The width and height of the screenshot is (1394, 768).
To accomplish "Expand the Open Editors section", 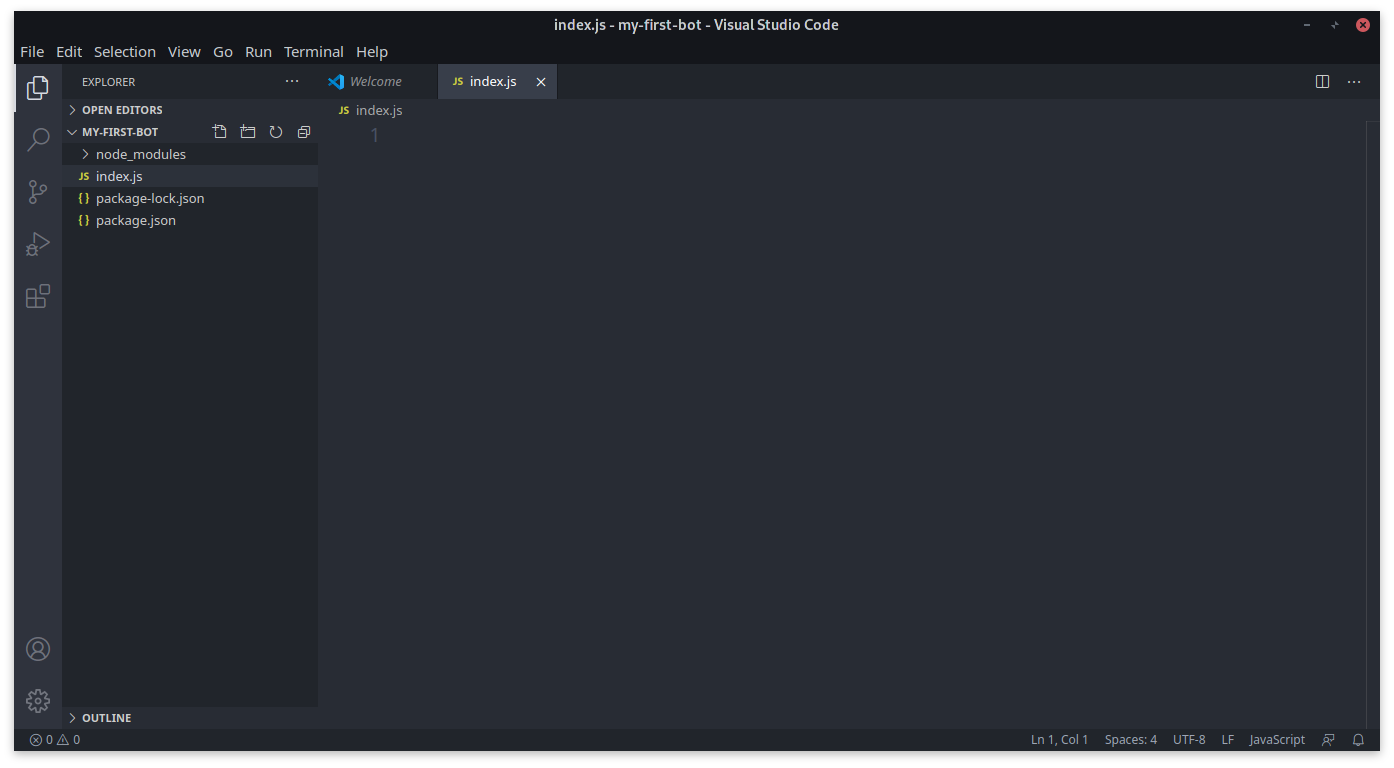I will pyautogui.click(x=190, y=110).
